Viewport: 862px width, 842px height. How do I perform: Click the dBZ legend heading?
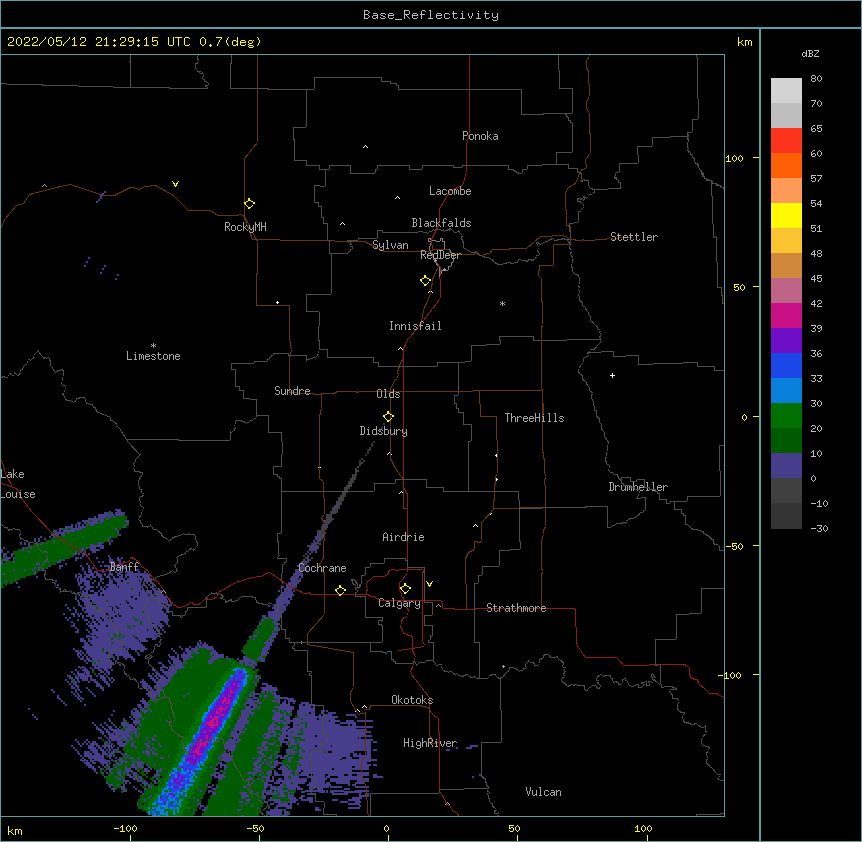(x=810, y=53)
